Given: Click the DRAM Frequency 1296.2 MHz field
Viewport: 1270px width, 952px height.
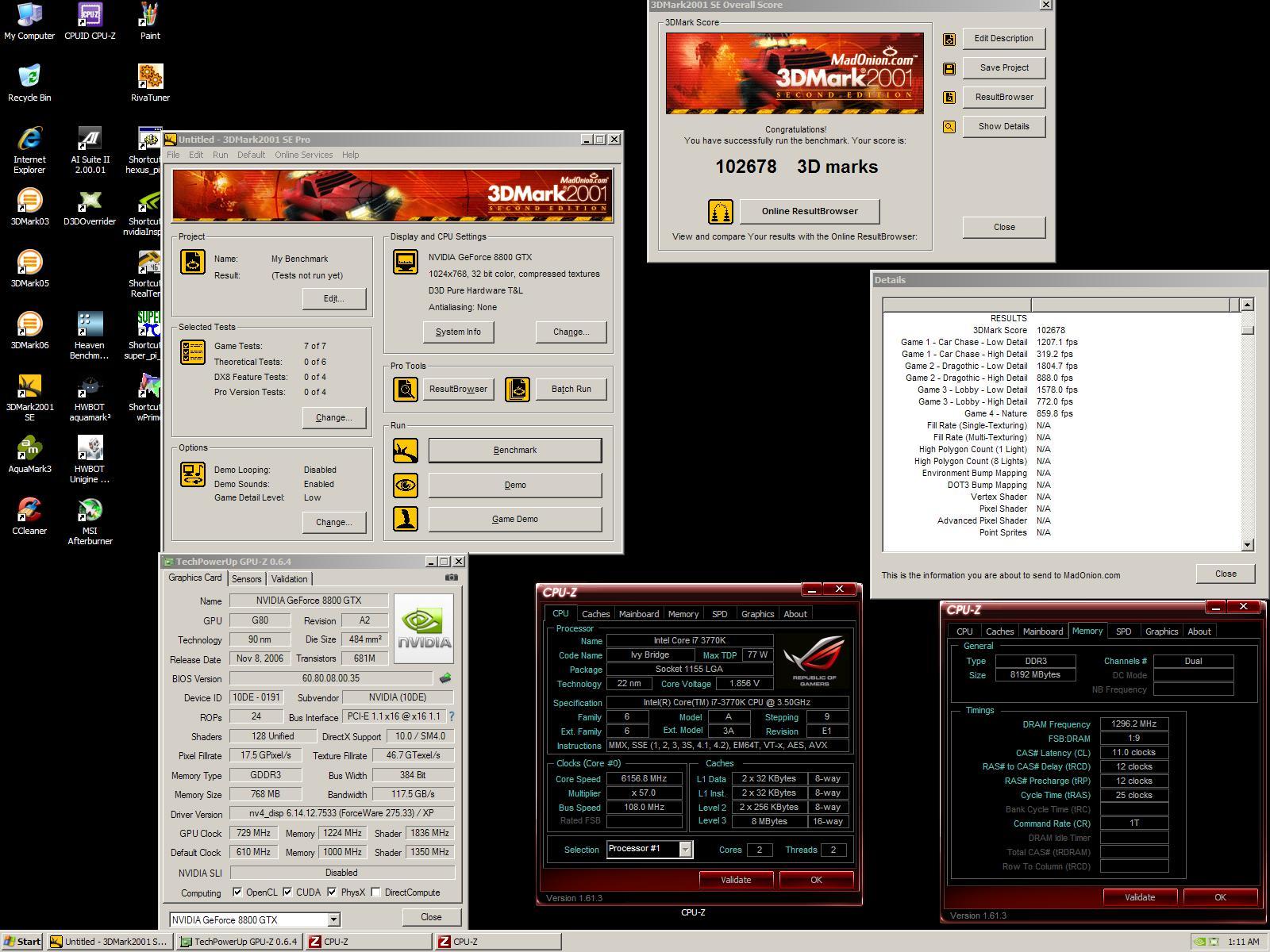Looking at the screenshot, I should [1134, 724].
